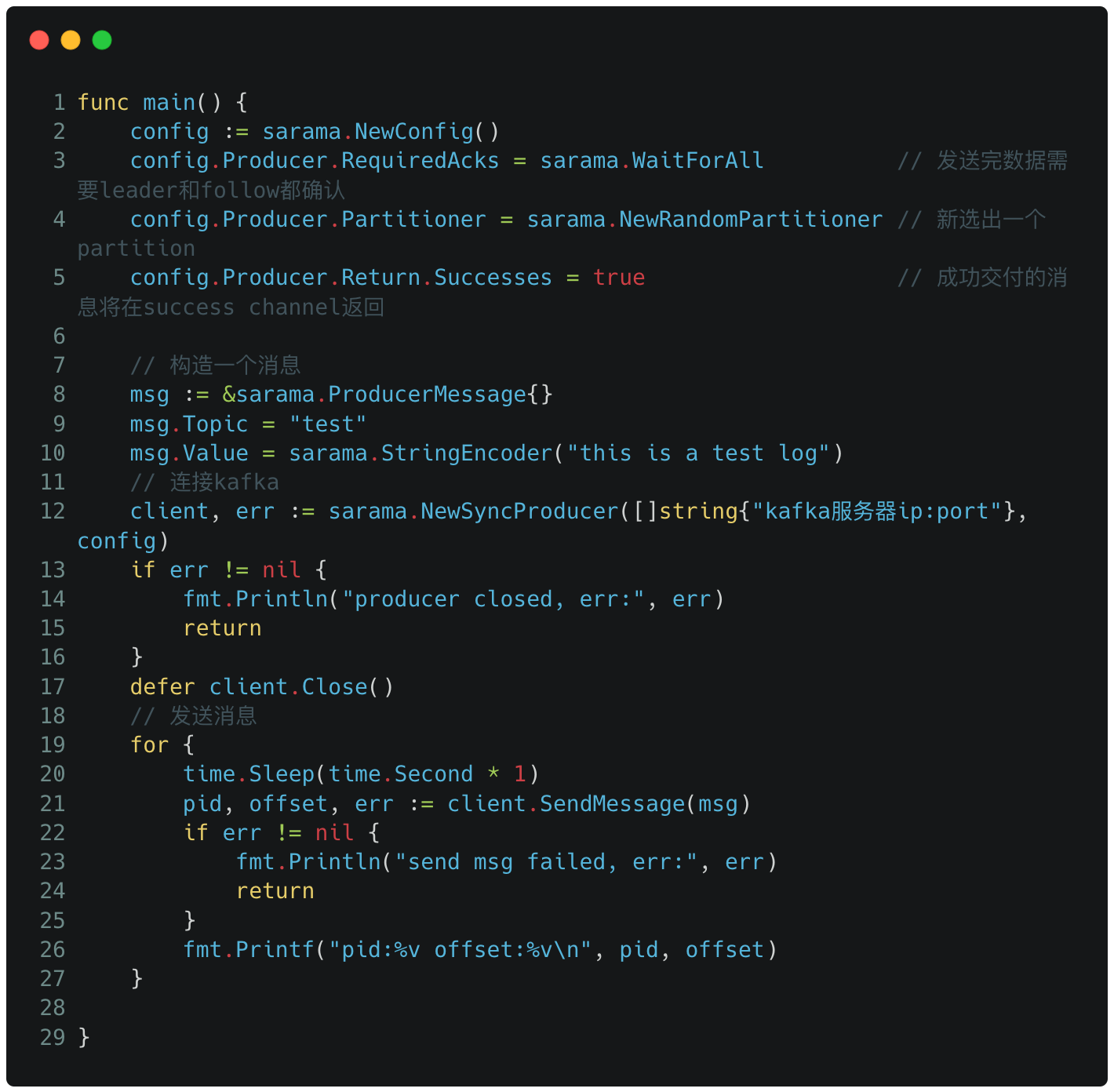
Task: Click 'client.Close()' on line 17
Action: (x=301, y=687)
